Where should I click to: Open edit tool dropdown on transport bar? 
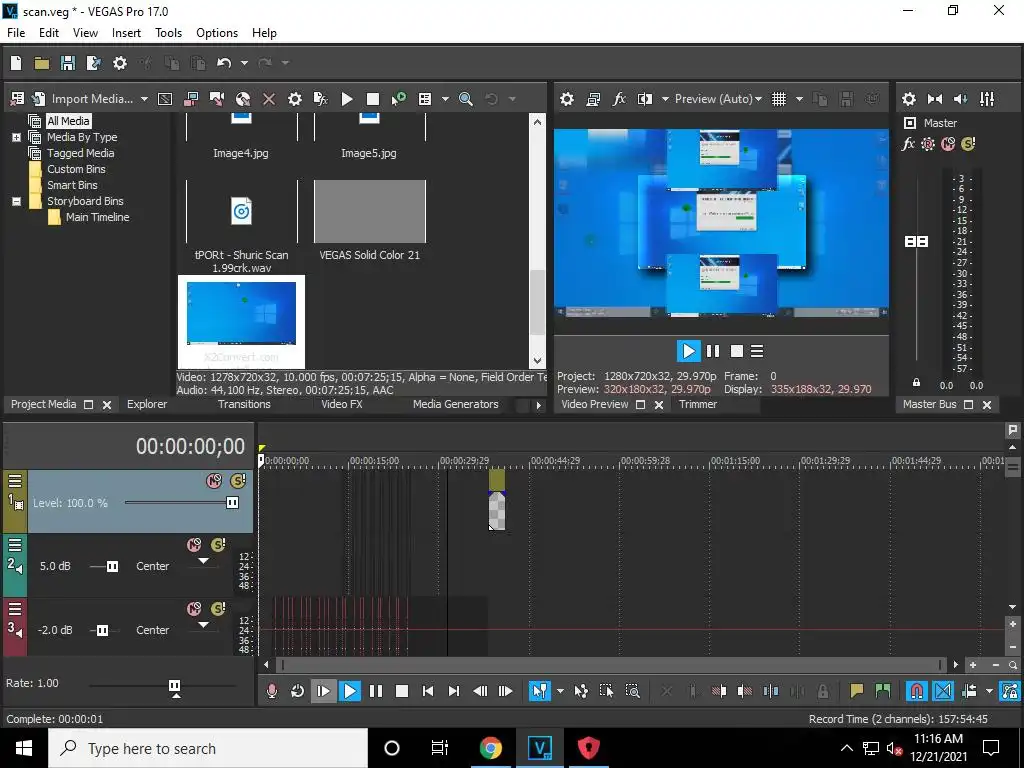[560, 691]
